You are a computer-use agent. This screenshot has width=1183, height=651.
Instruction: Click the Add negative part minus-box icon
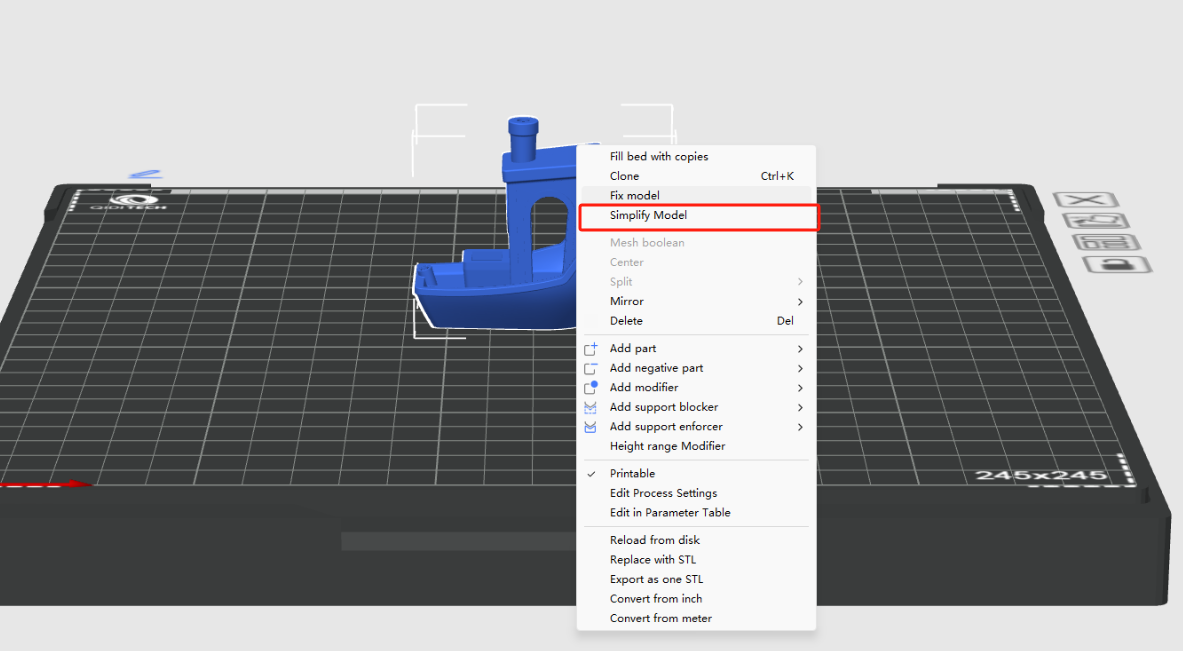pos(590,368)
